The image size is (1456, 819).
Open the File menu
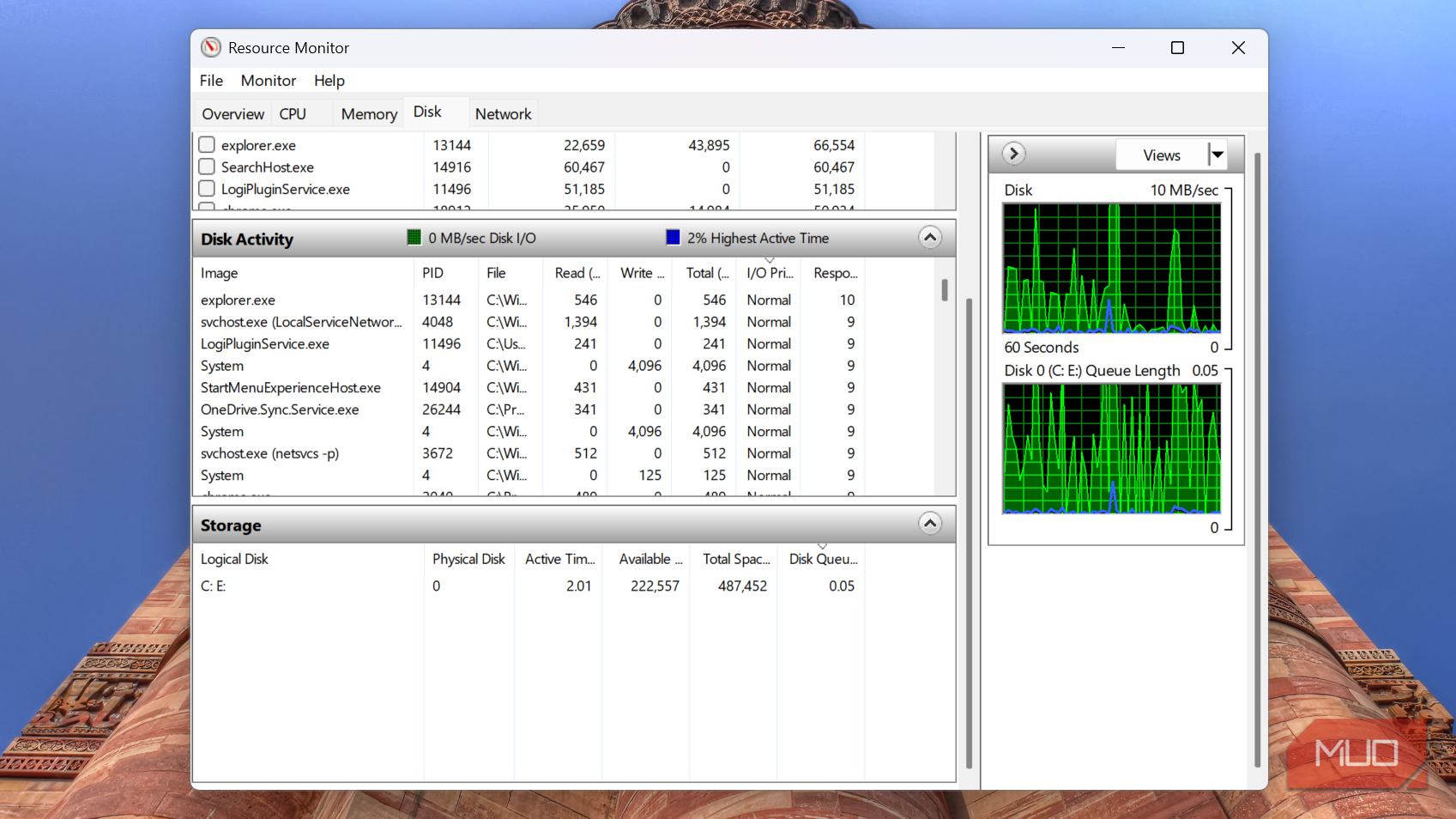point(211,80)
